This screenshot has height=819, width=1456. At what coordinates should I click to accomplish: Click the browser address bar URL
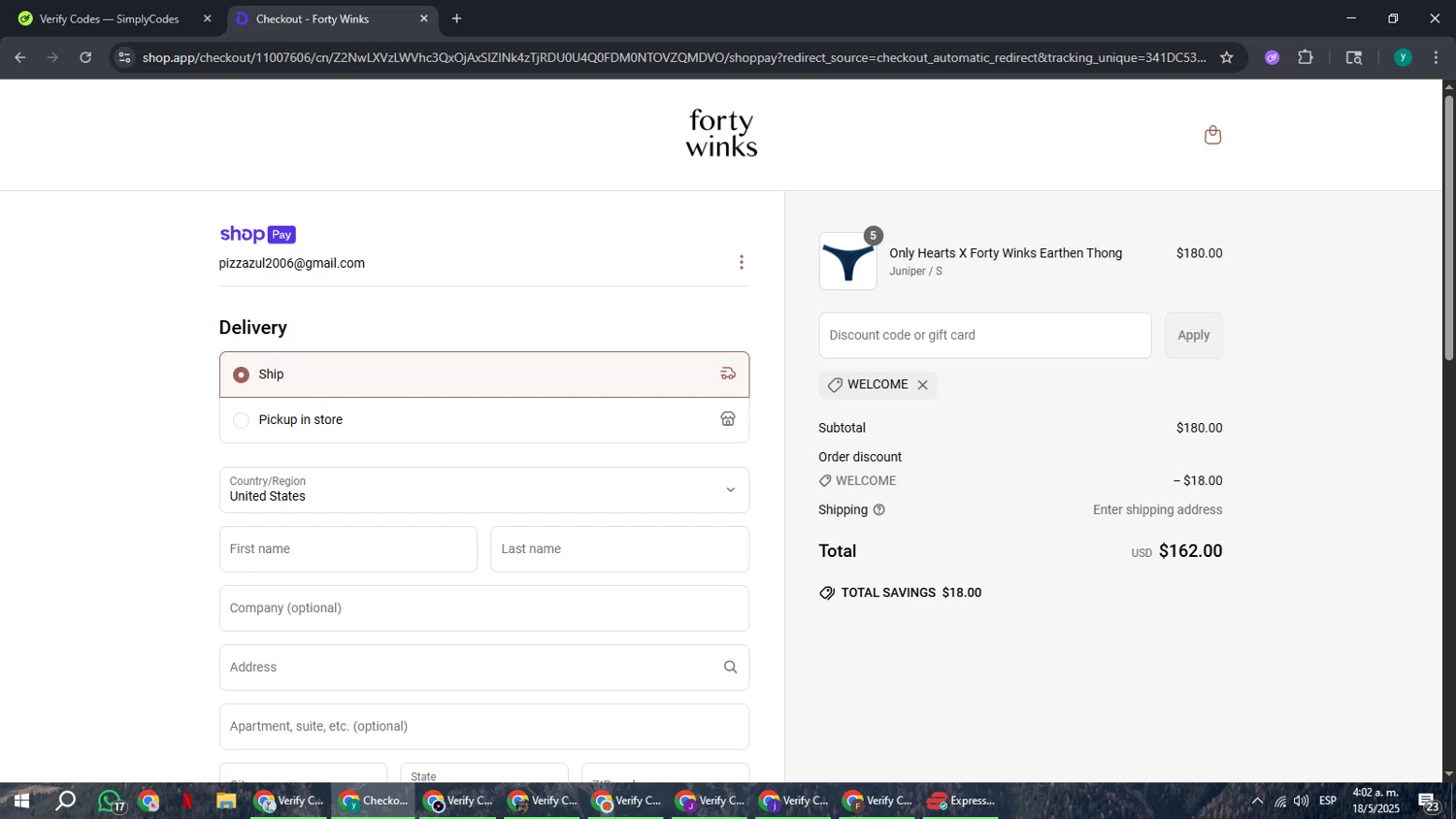674,57
